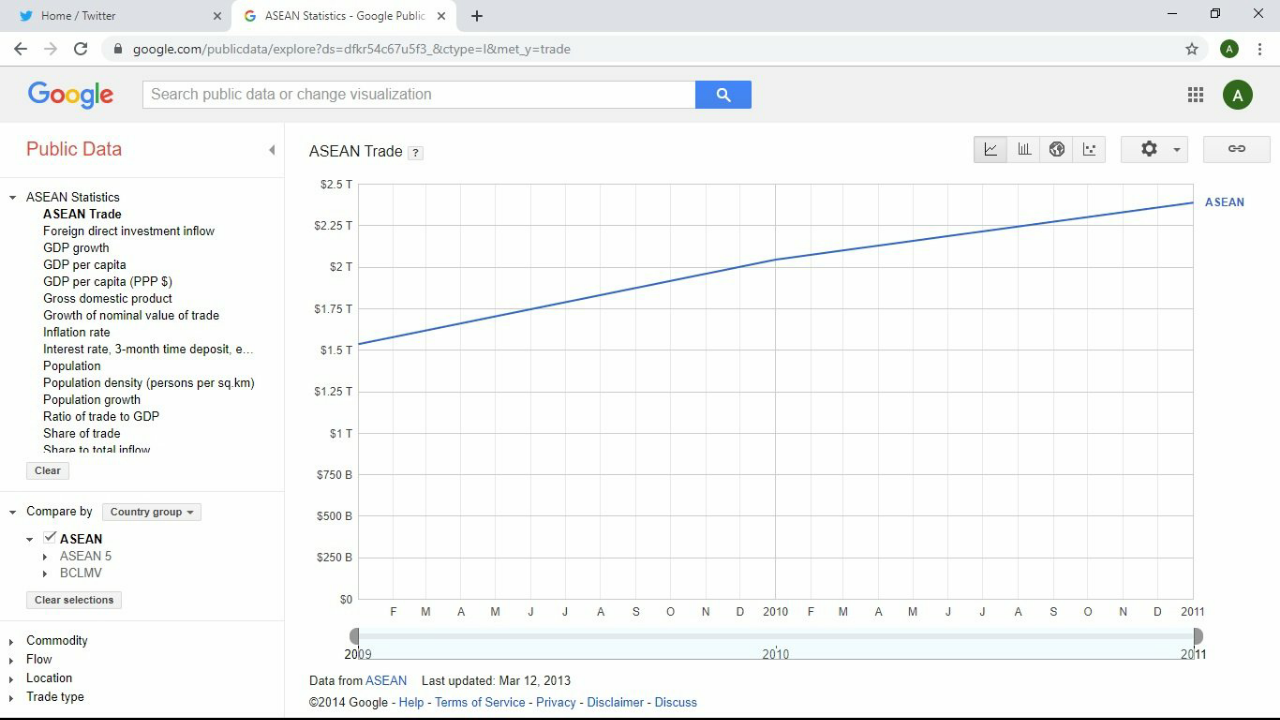This screenshot has width=1280, height=720.
Task: Open chart settings gear menu
Action: (x=1154, y=149)
